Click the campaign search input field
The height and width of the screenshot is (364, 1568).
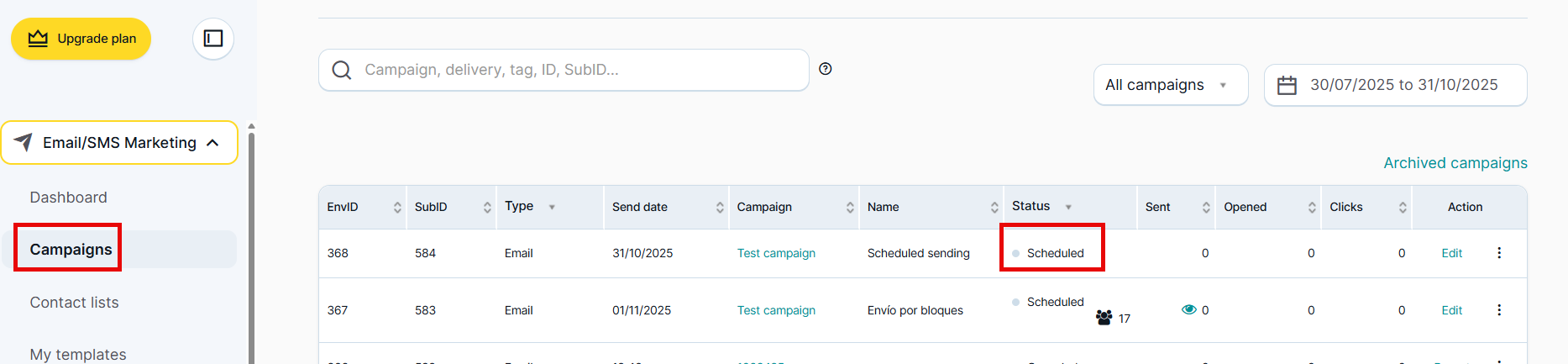tap(563, 70)
